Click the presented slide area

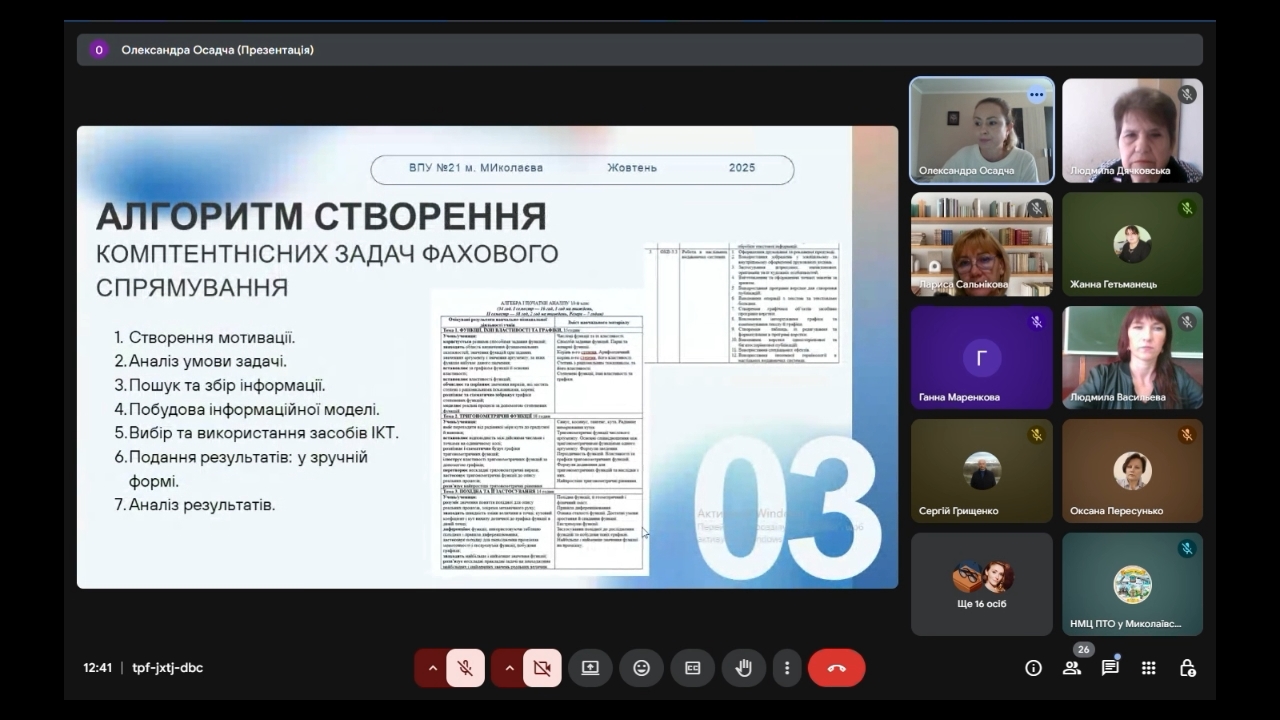click(487, 357)
